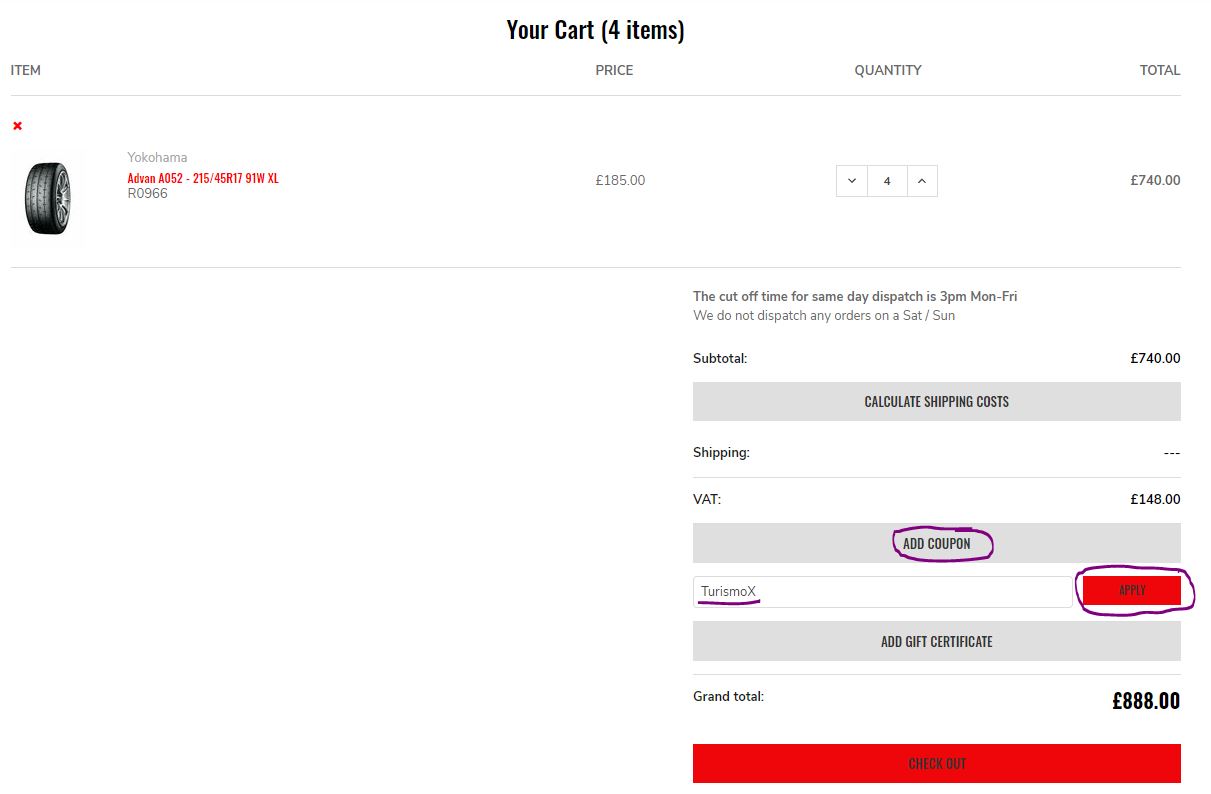This screenshot has width=1211, height=794.
Task: Click the £148.00 VAT amount
Action: tap(1155, 499)
